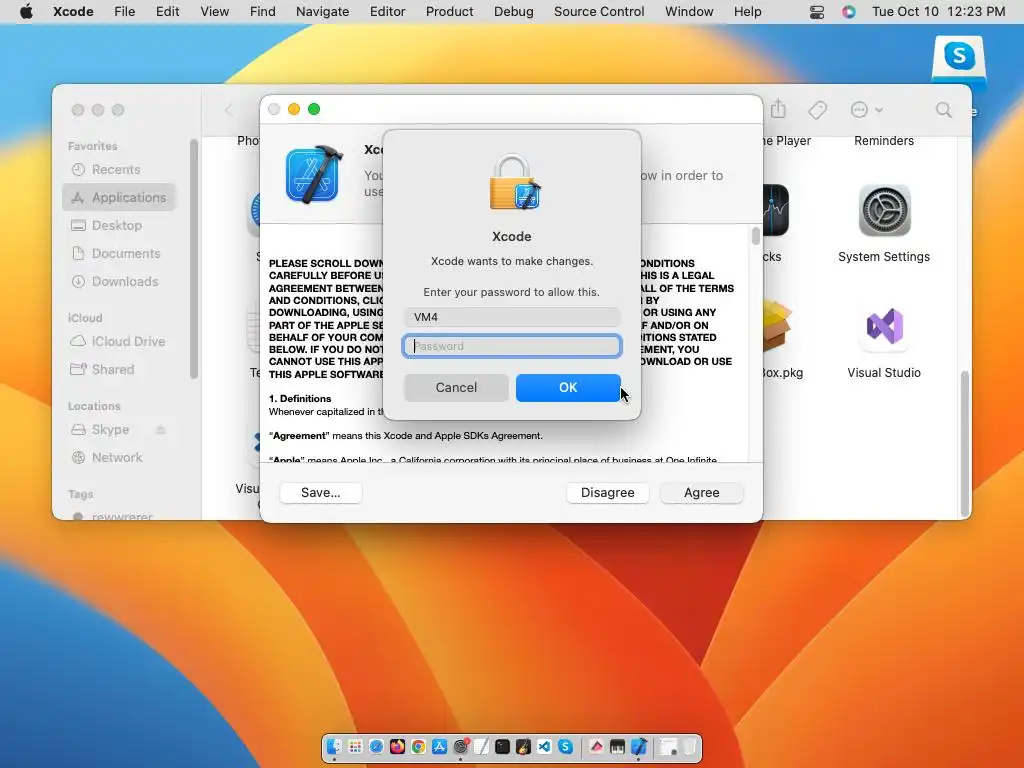Open Siri from the menu bar
1024x768 pixels.
(848, 12)
